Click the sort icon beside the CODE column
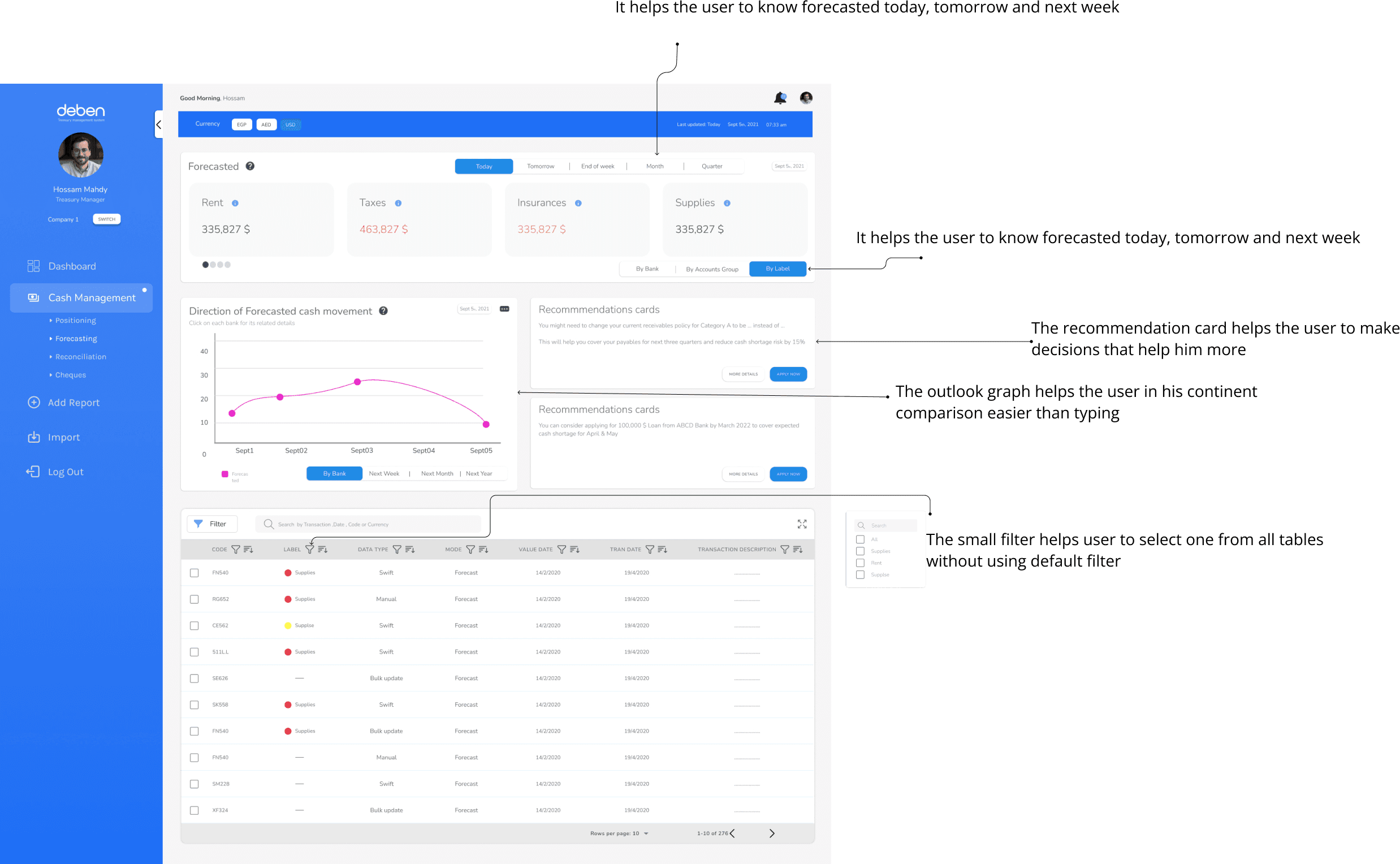 (x=248, y=550)
